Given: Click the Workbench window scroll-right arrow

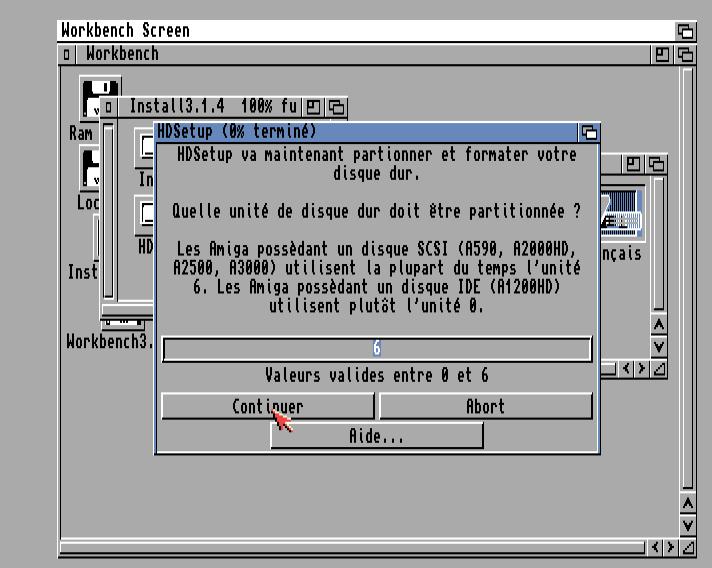Looking at the screenshot, I should click(x=671, y=547).
